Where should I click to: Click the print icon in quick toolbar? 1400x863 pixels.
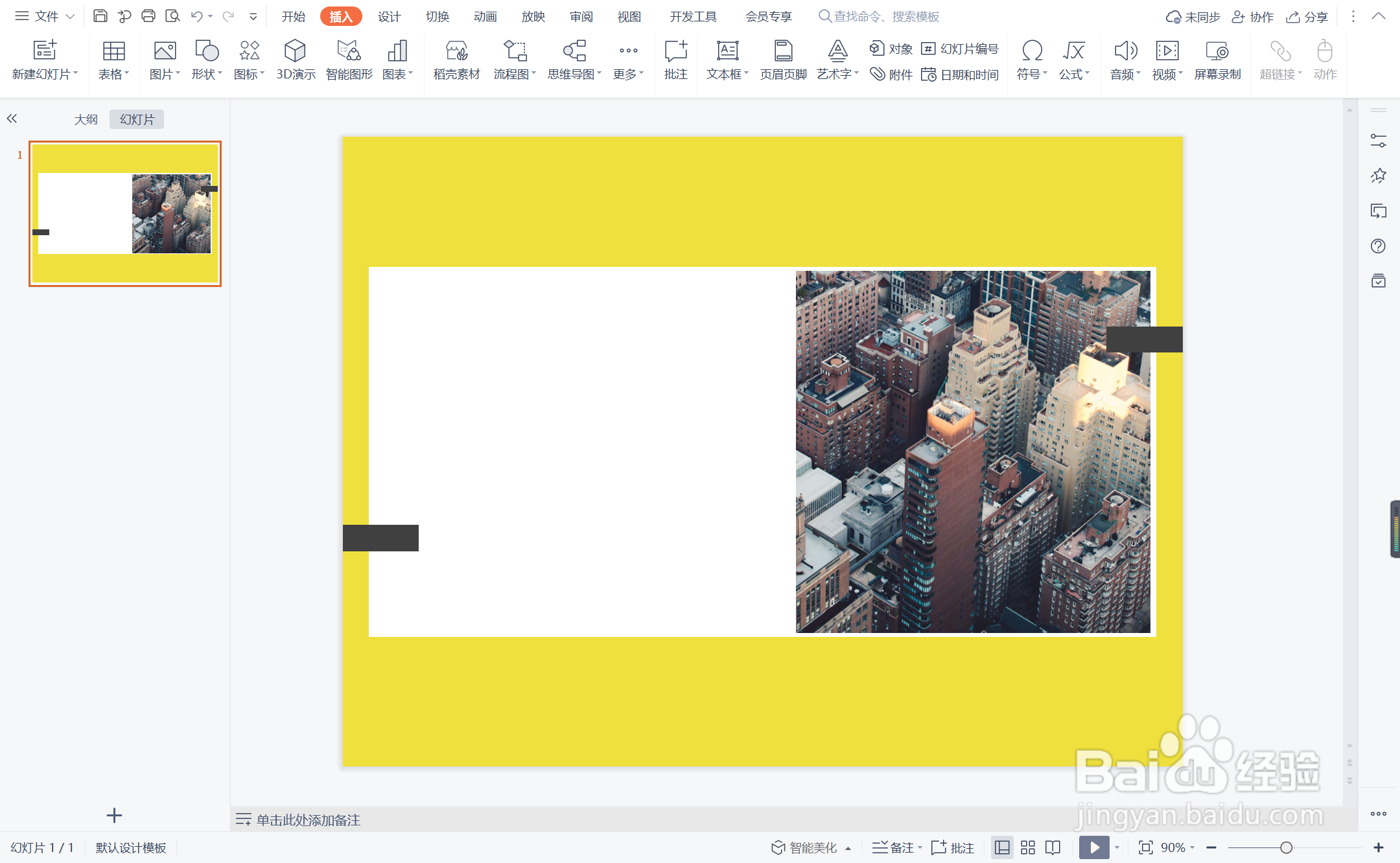148,16
